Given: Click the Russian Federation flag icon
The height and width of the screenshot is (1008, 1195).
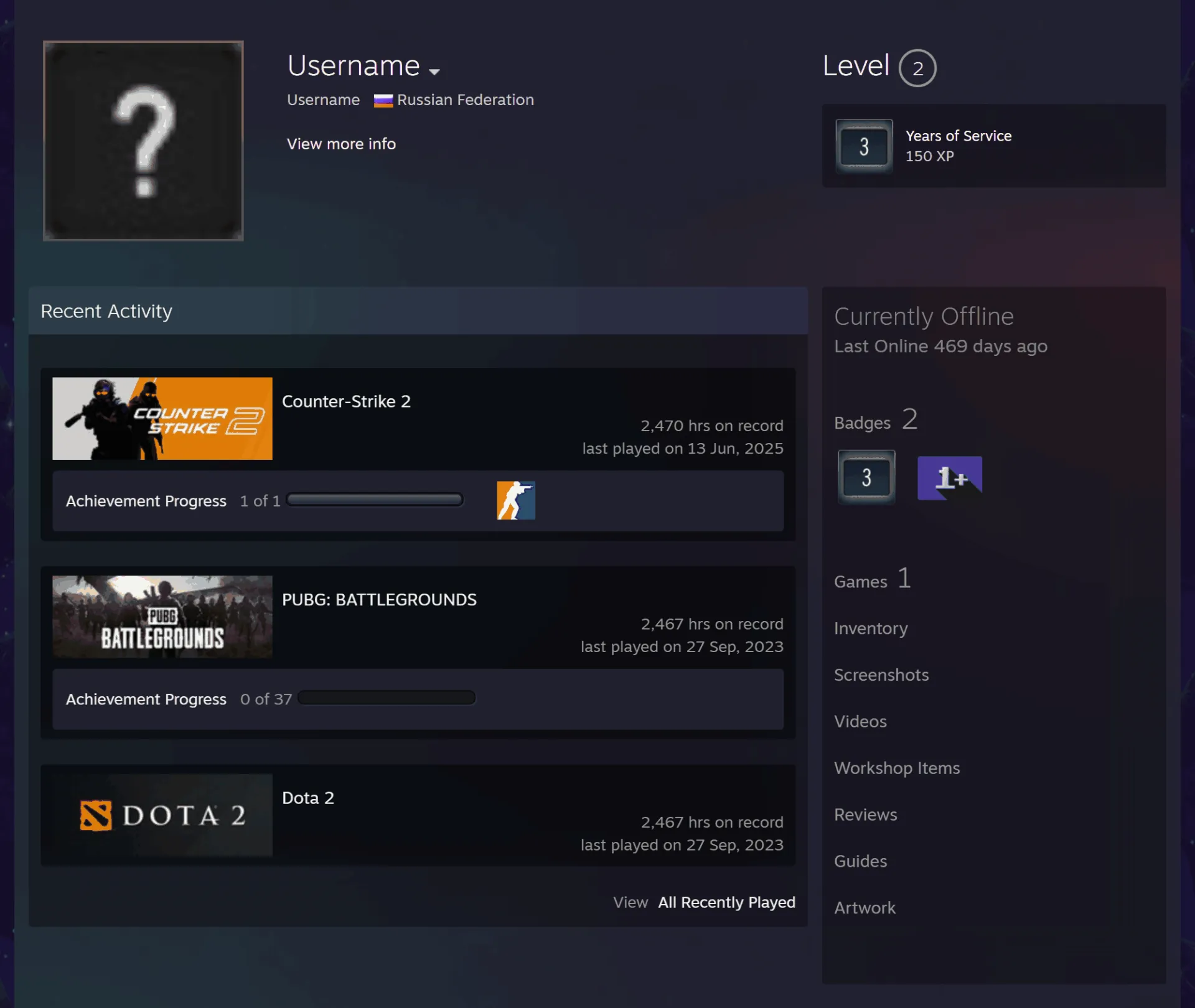Looking at the screenshot, I should tap(383, 101).
